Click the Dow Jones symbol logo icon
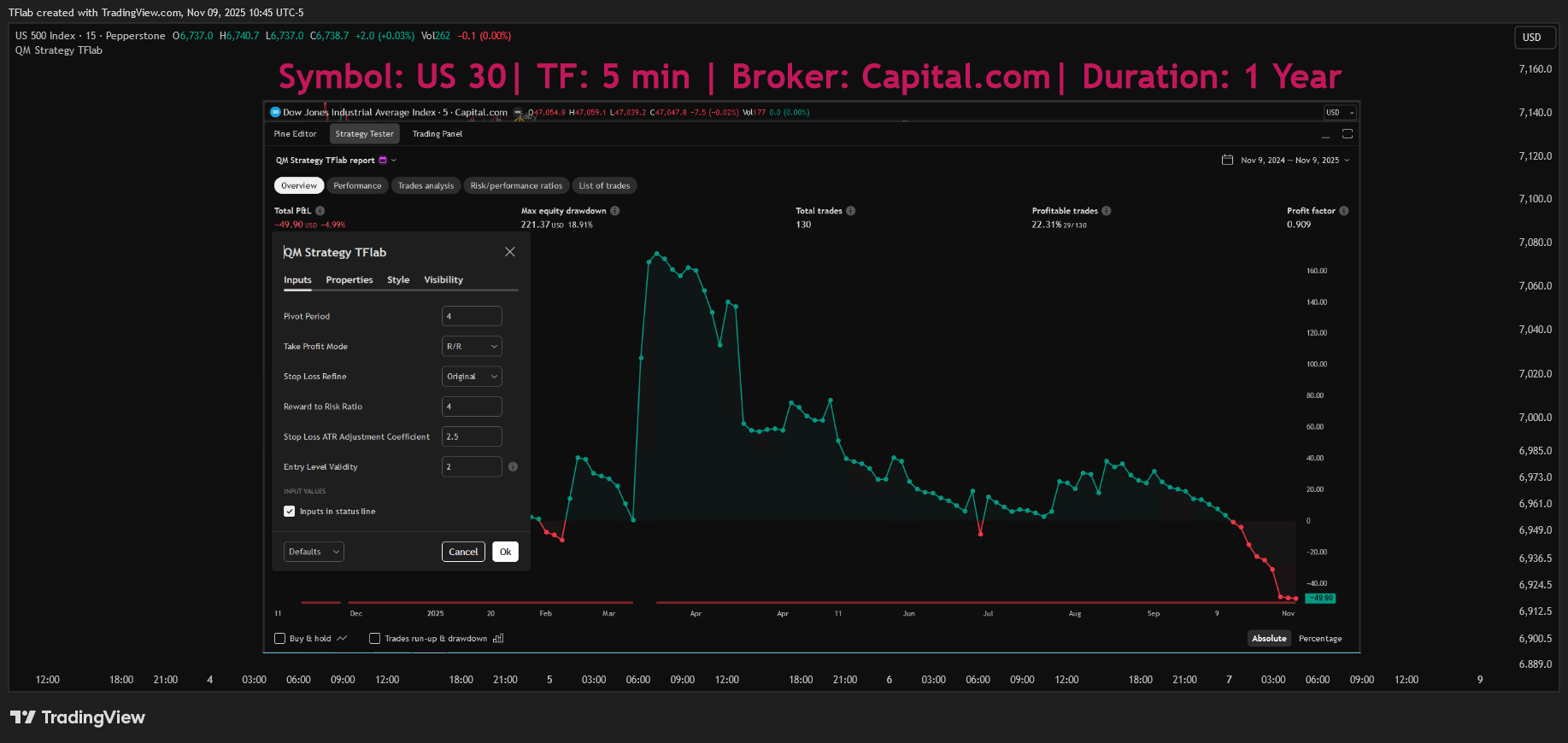This screenshot has height=743, width=1568. point(275,112)
